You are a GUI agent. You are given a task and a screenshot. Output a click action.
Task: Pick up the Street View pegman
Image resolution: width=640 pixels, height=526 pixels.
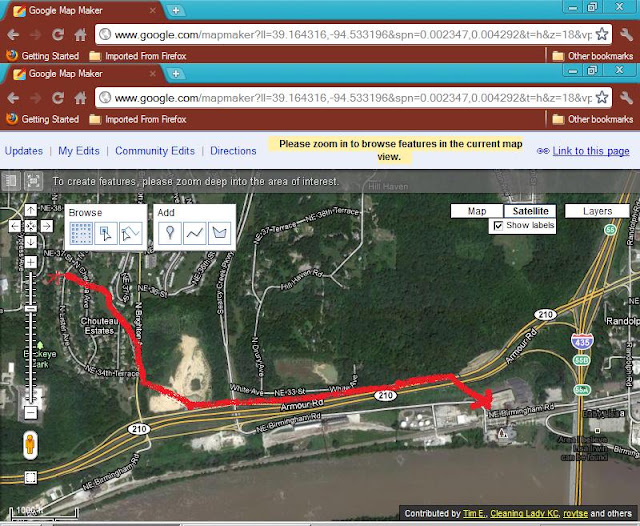pyautogui.click(x=30, y=445)
